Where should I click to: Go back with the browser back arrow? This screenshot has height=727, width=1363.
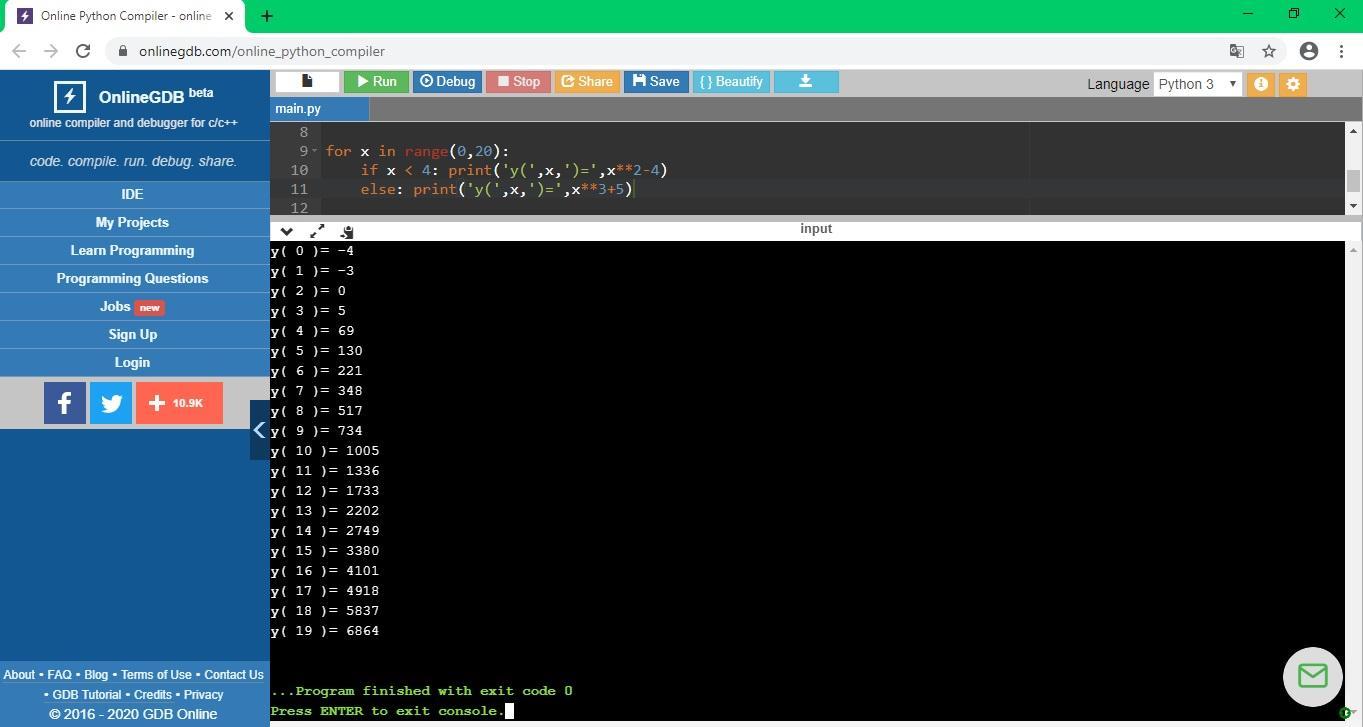click(19, 51)
